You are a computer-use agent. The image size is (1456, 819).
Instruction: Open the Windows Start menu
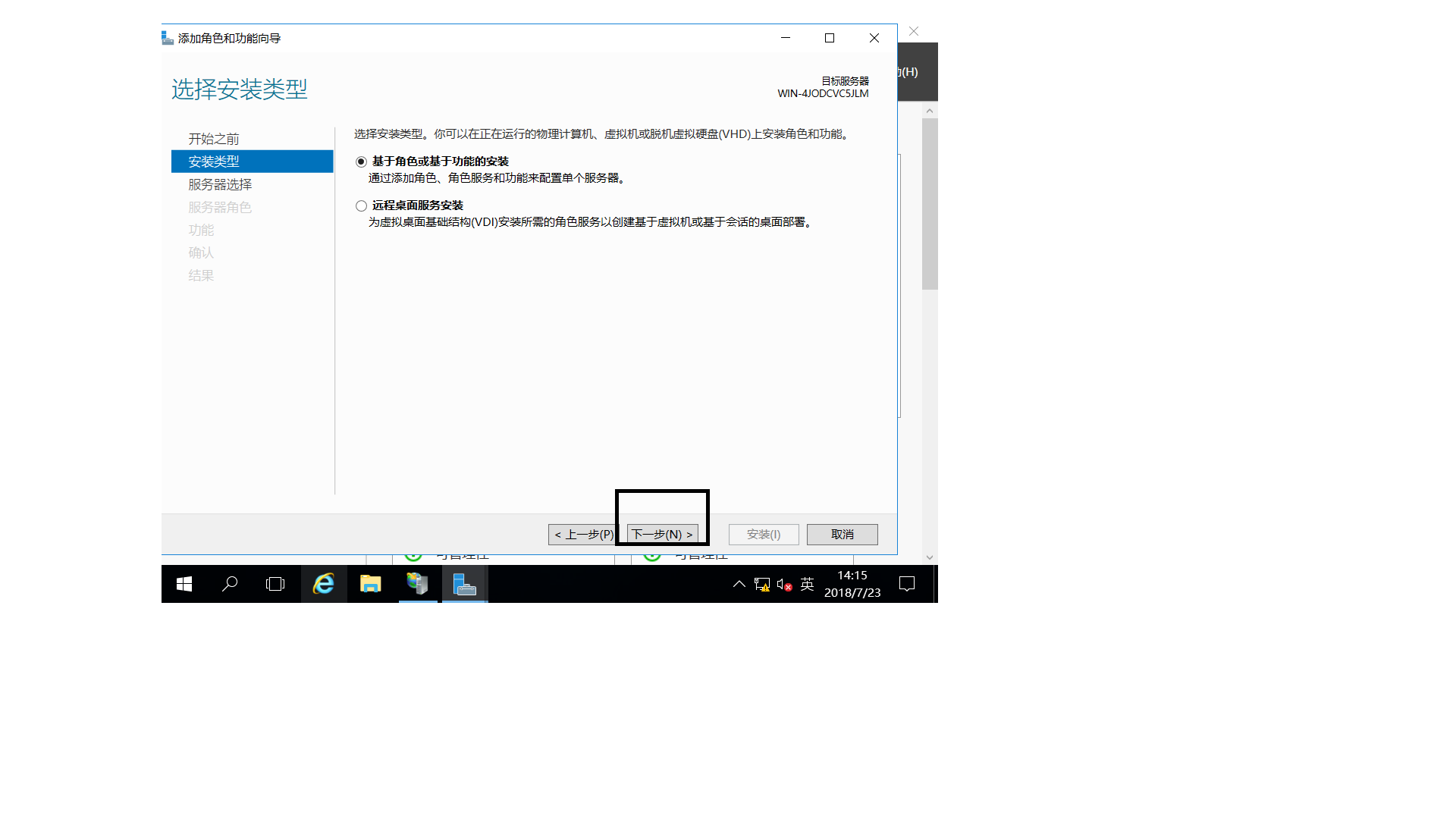pos(184,584)
